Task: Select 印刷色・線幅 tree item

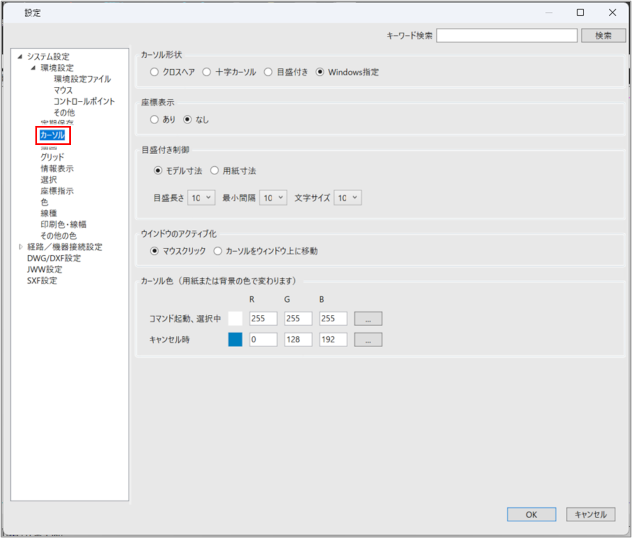Action: coord(63,224)
